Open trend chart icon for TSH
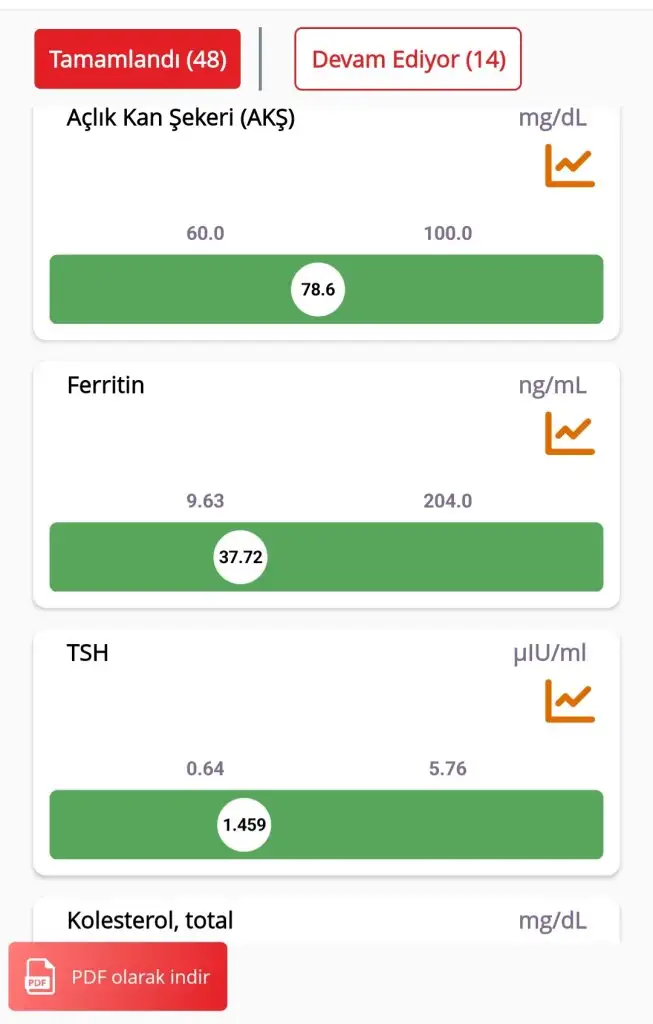Image resolution: width=653 pixels, height=1024 pixels. (x=569, y=701)
